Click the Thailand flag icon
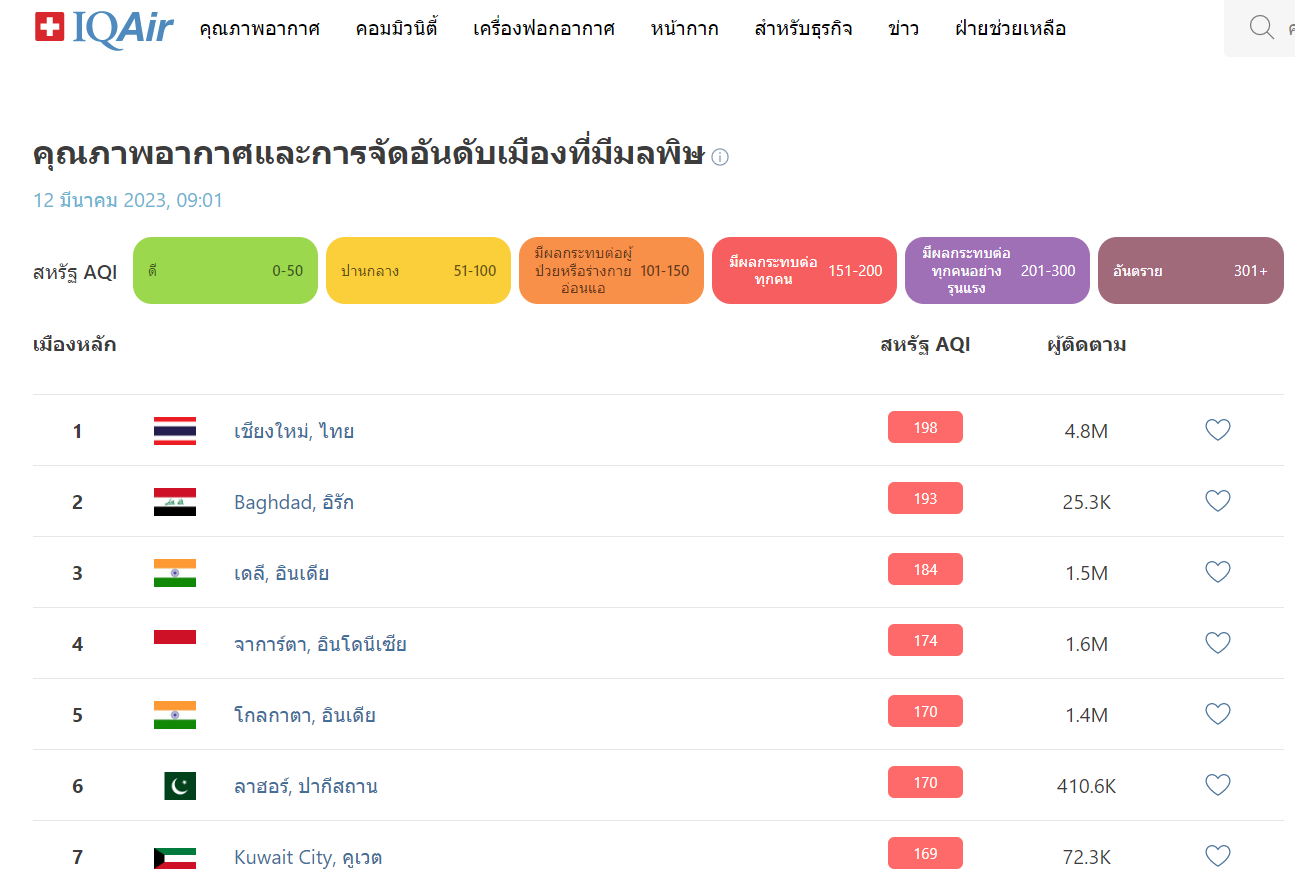This screenshot has height=891, width=1295. click(x=175, y=431)
